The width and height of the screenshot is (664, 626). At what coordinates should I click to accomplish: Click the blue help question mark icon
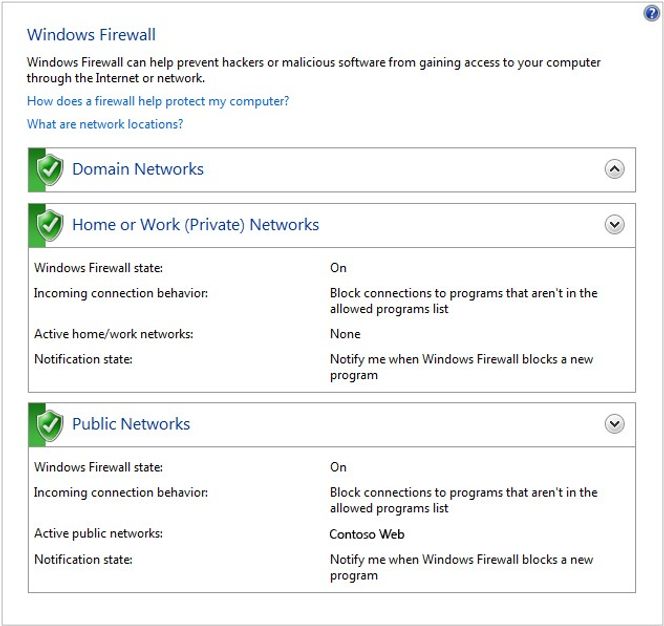tap(652, 13)
